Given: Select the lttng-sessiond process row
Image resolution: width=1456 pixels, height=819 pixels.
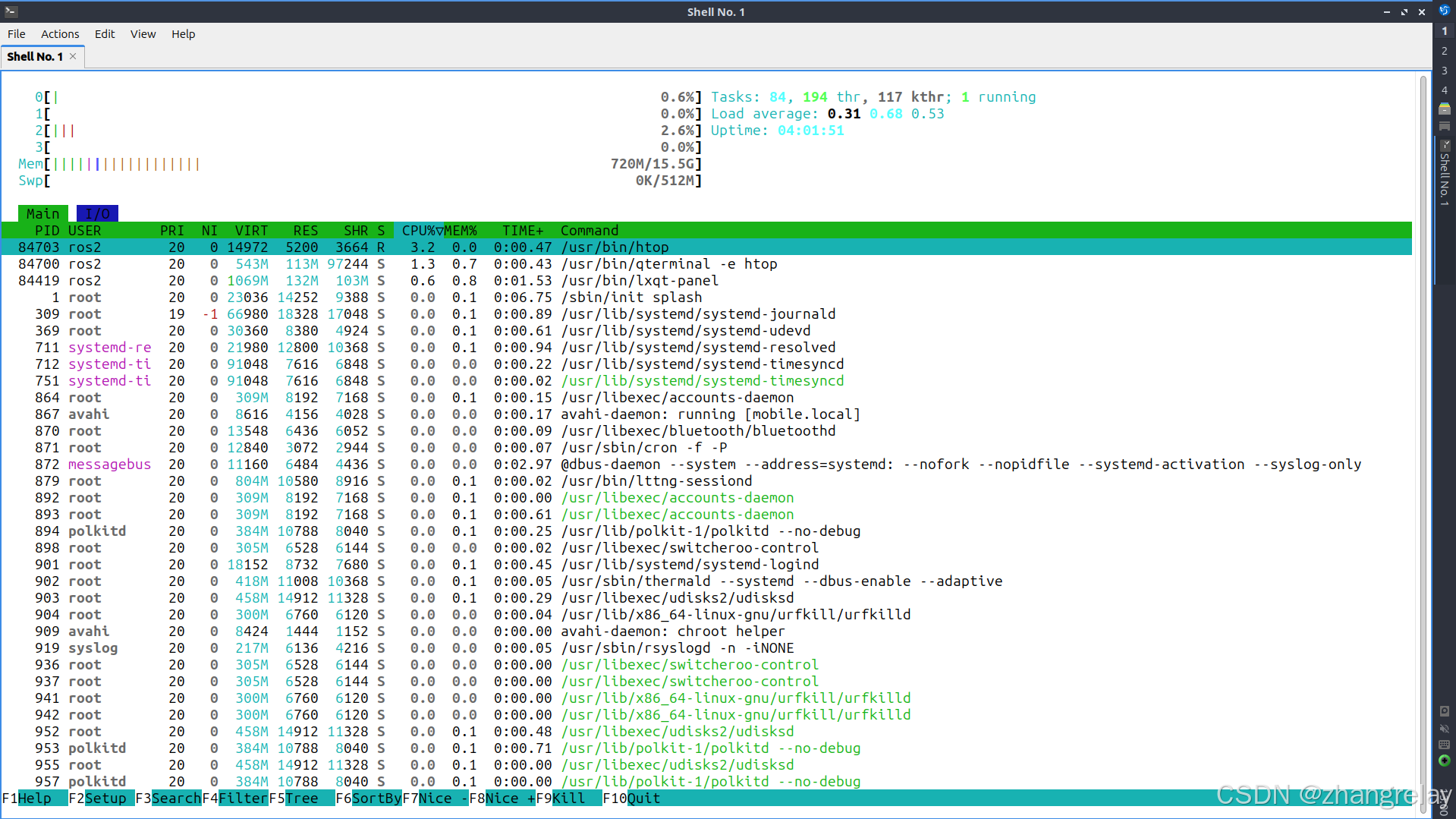Looking at the screenshot, I should tap(706, 481).
